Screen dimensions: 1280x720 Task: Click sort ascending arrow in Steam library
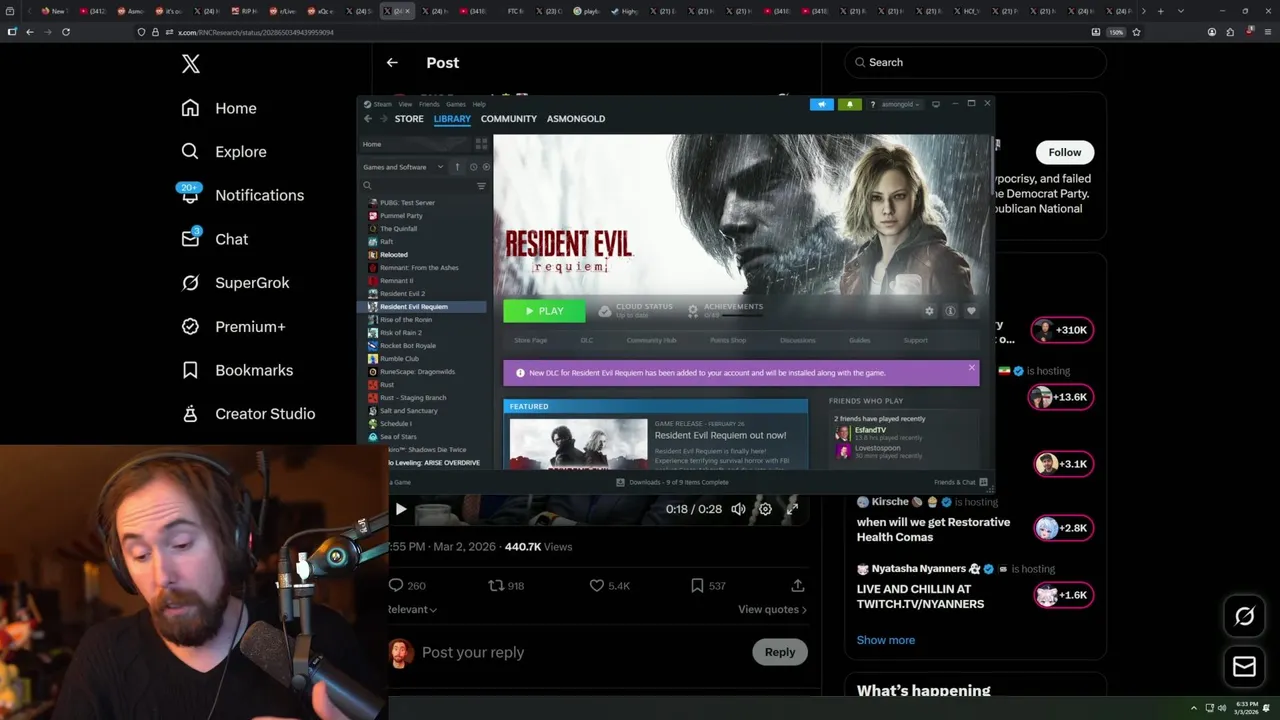pos(457,167)
